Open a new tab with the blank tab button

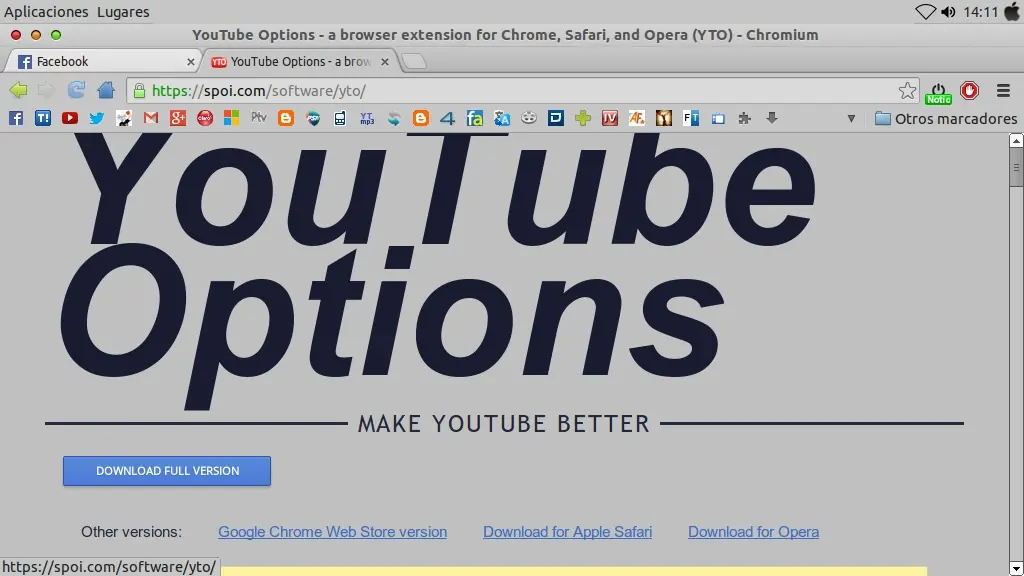(x=413, y=61)
